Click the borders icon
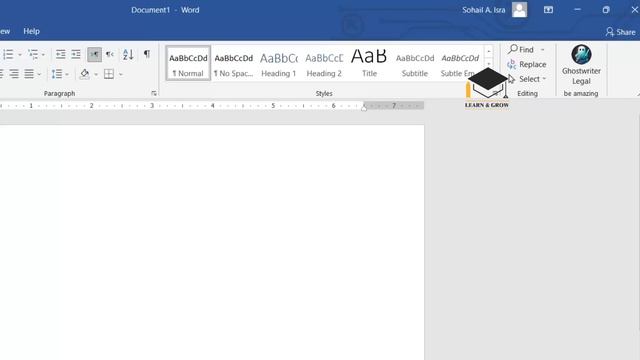 [x=109, y=74]
